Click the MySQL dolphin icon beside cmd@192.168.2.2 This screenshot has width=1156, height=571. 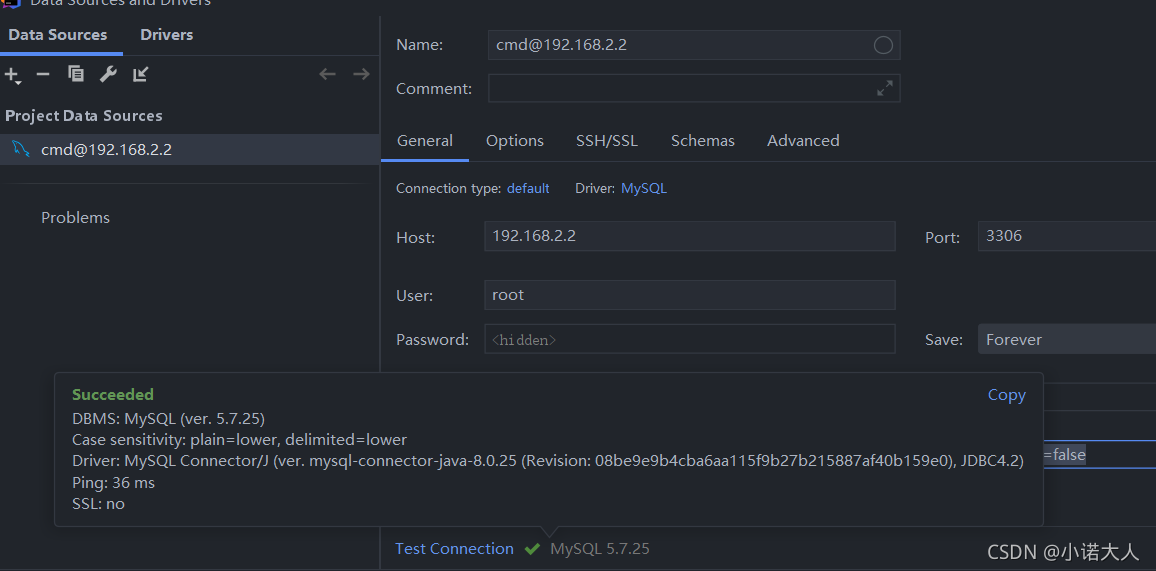21,150
